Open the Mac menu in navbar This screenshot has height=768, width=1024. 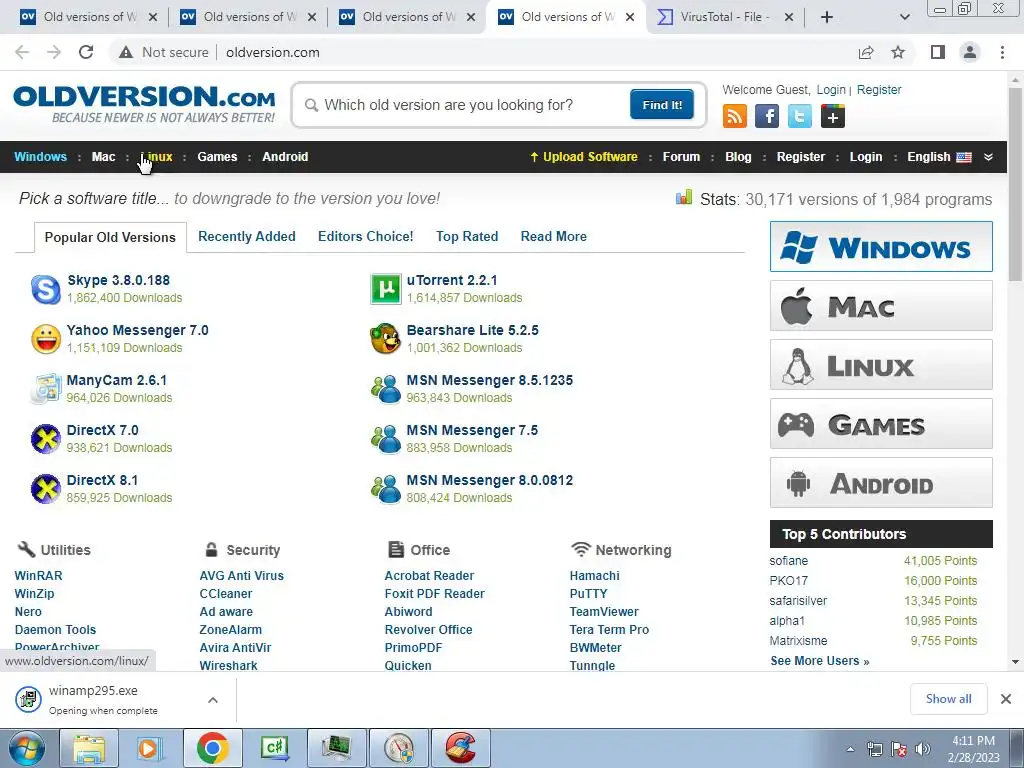tap(103, 157)
